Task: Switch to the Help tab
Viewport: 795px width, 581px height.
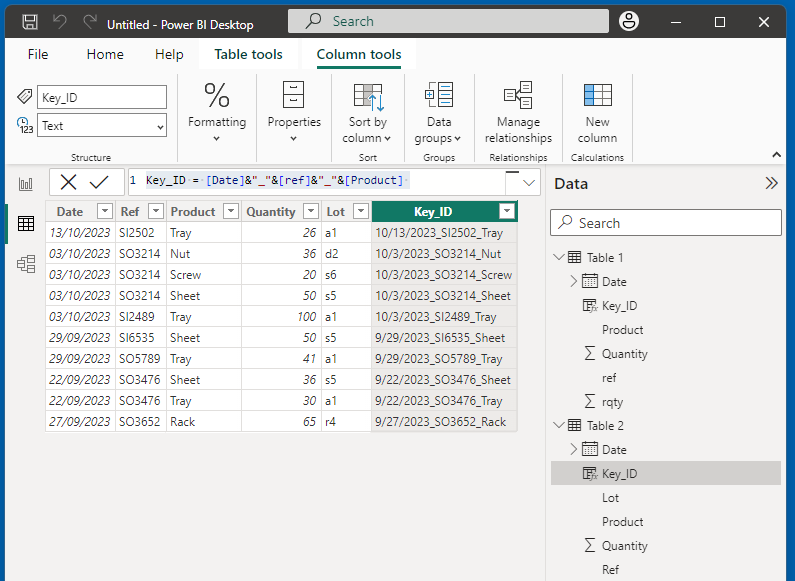Action: pos(169,54)
